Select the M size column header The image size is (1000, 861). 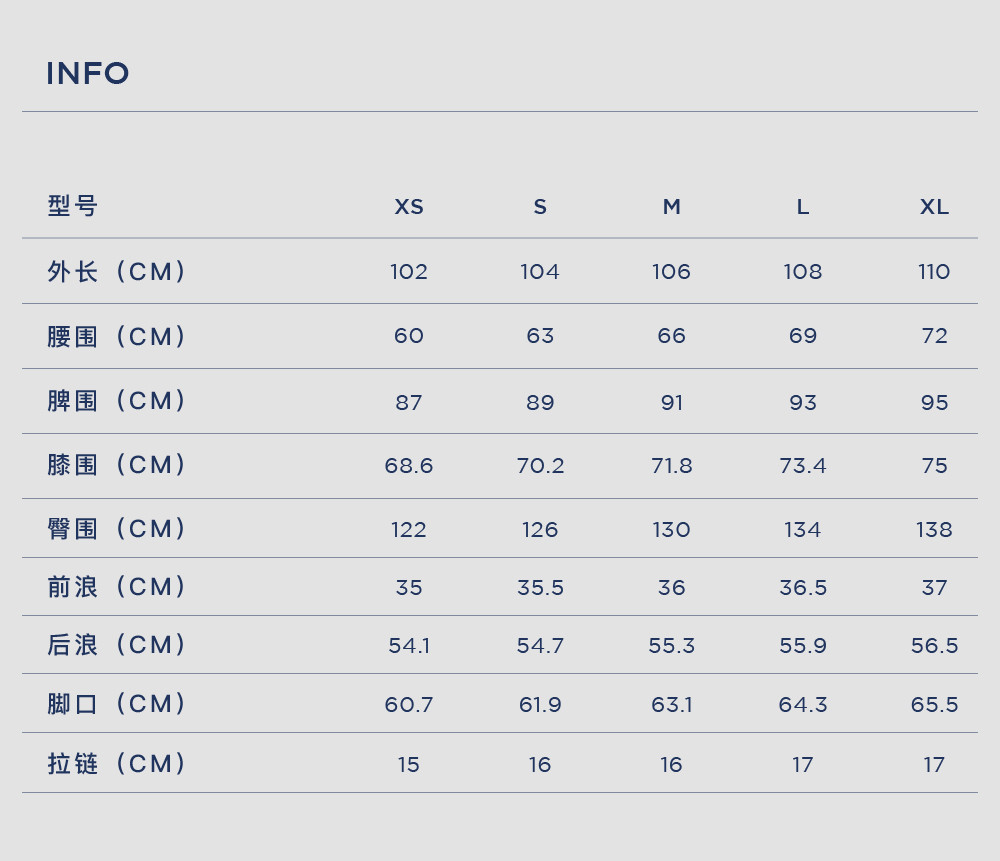click(672, 207)
